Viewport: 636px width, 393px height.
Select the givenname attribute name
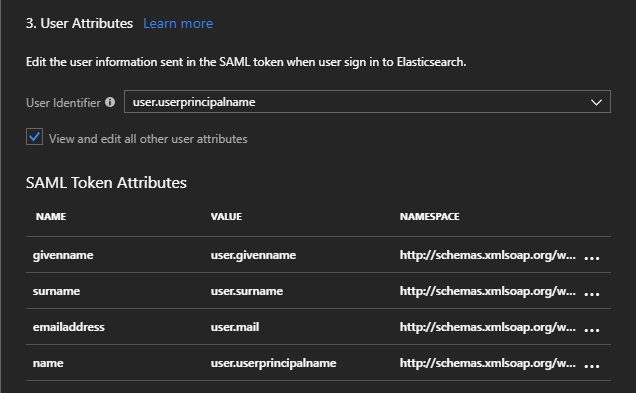tap(63, 255)
